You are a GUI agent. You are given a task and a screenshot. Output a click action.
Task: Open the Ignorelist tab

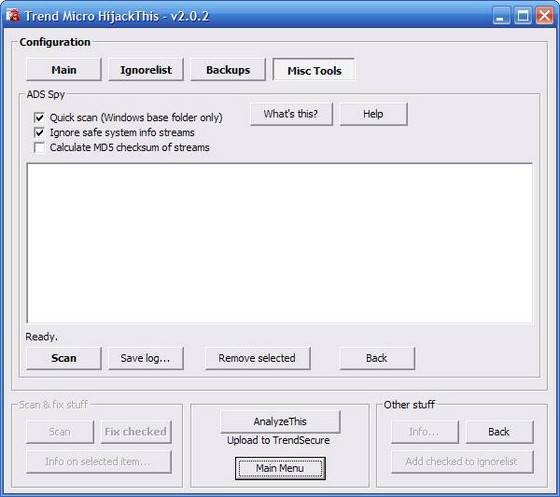(x=146, y=70)
